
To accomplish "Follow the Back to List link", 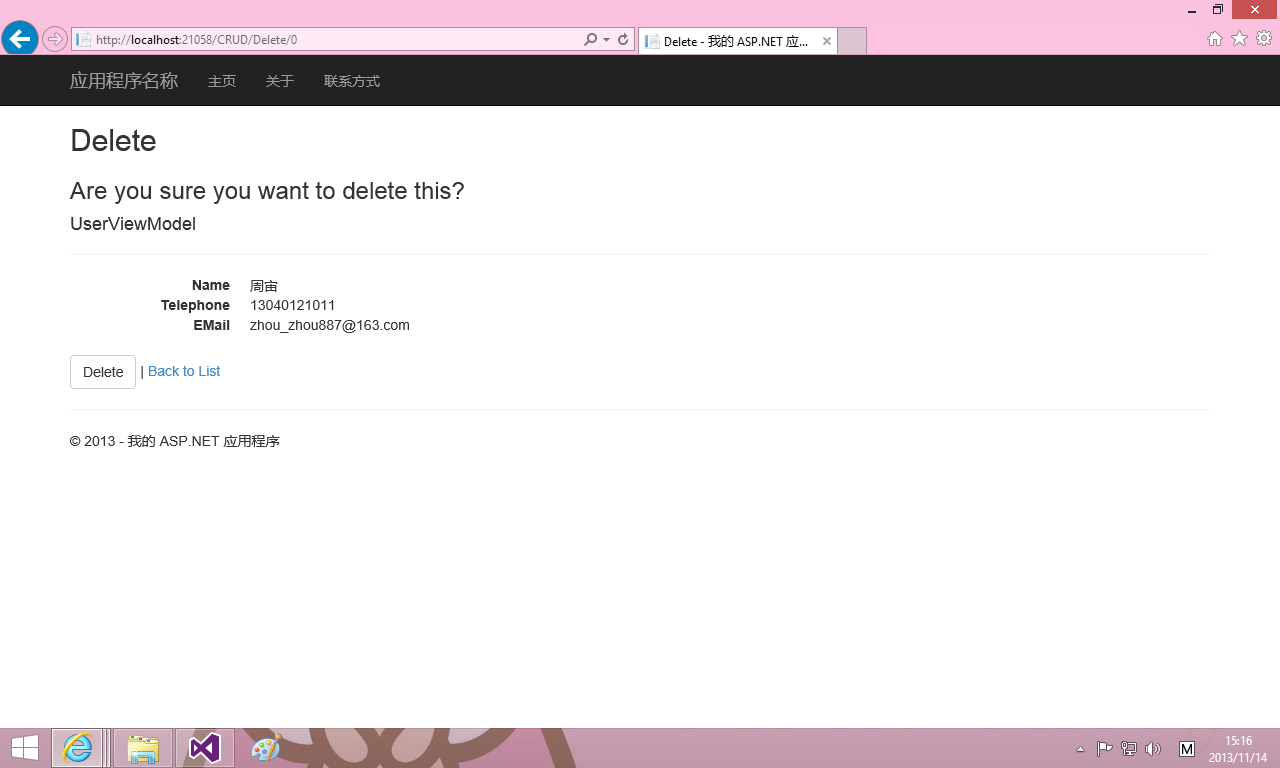I will pyautogui.click(x=184, y=371).
